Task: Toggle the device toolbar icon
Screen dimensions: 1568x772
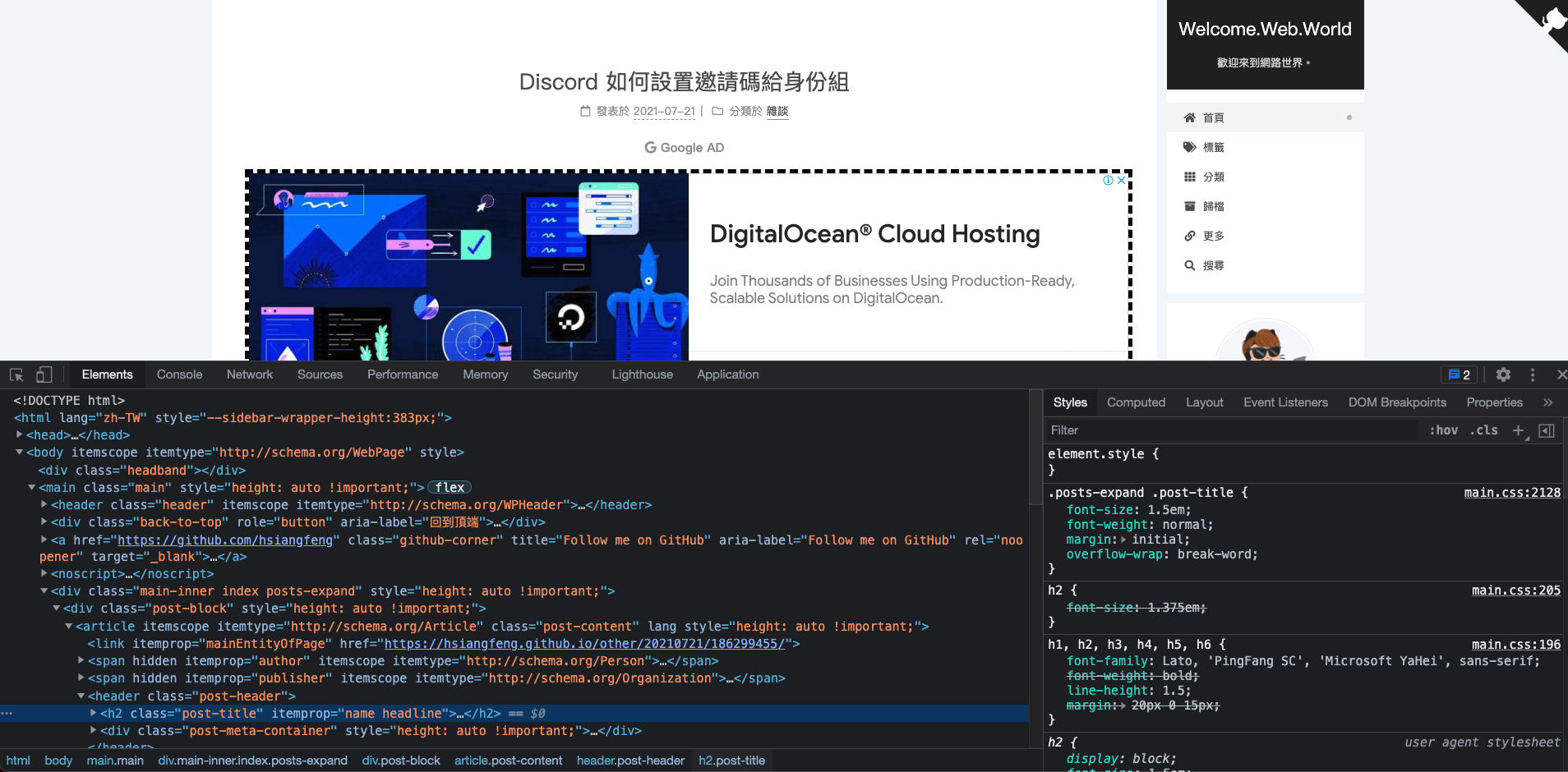Action: pos(44,375)
